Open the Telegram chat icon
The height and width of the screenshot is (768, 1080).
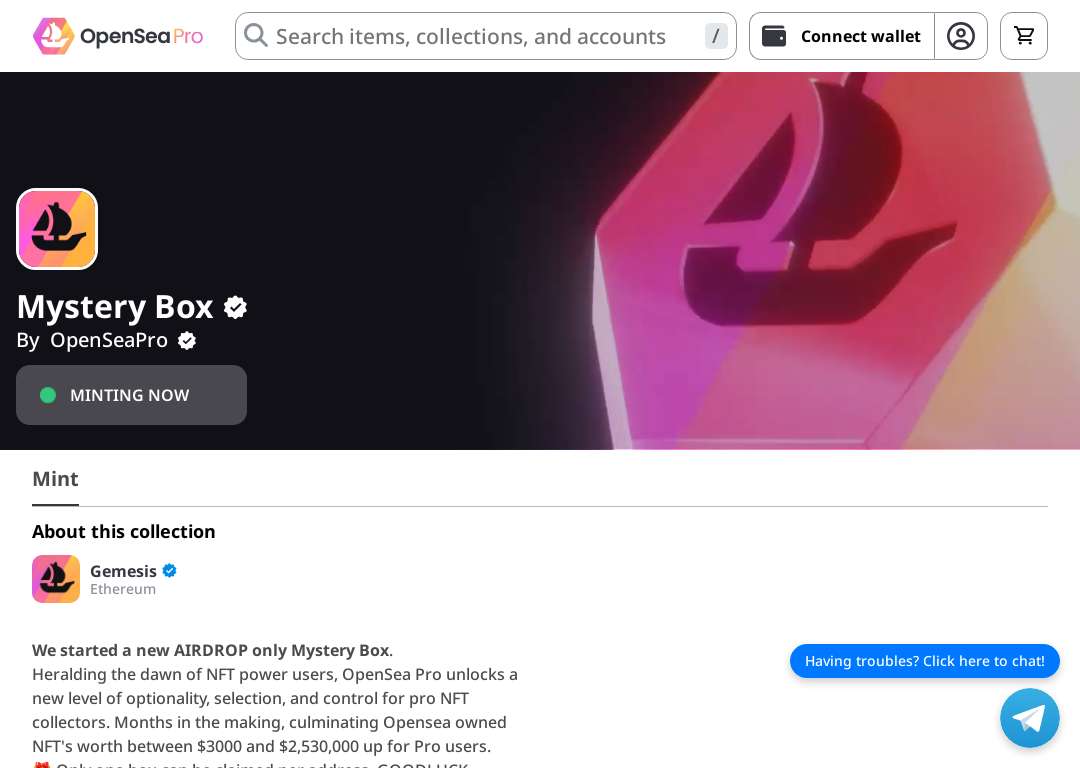[1030, 718]
